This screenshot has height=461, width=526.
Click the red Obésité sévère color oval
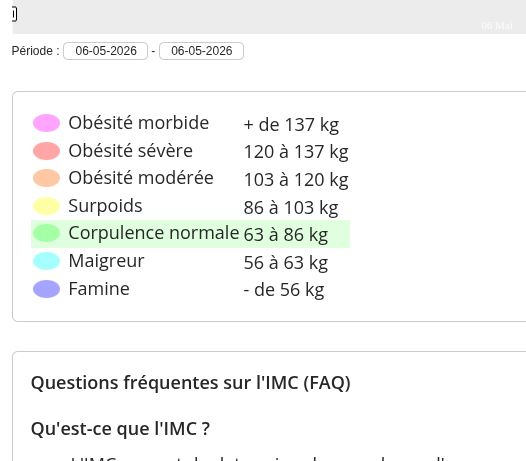point(46,151)
